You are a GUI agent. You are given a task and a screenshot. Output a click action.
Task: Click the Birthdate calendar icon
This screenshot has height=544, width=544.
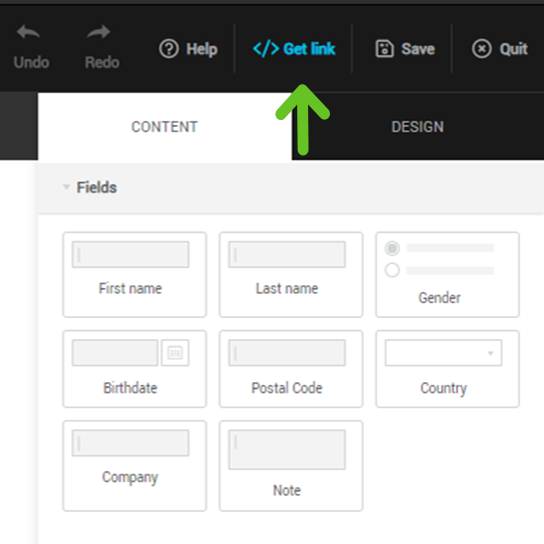pos(175,353)
